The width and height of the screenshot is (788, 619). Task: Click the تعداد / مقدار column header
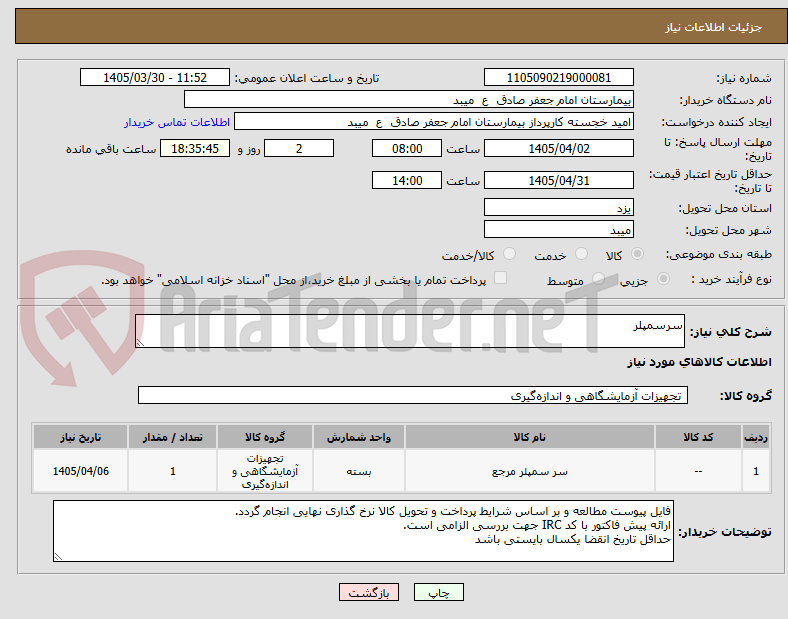pos(172,437)
